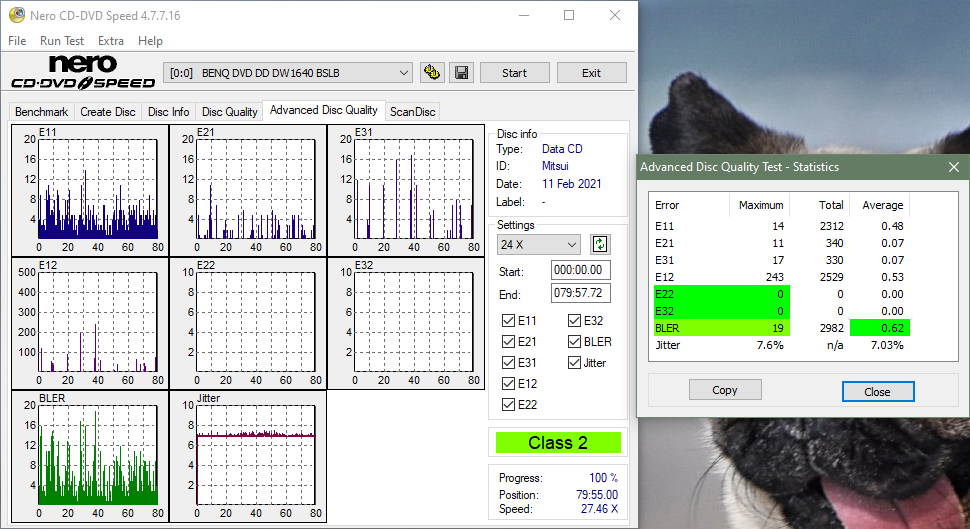The width and height of the screenshot is (970, 529).
Task: Close the Statistics dialog with the X
Action: pos(953,167)
